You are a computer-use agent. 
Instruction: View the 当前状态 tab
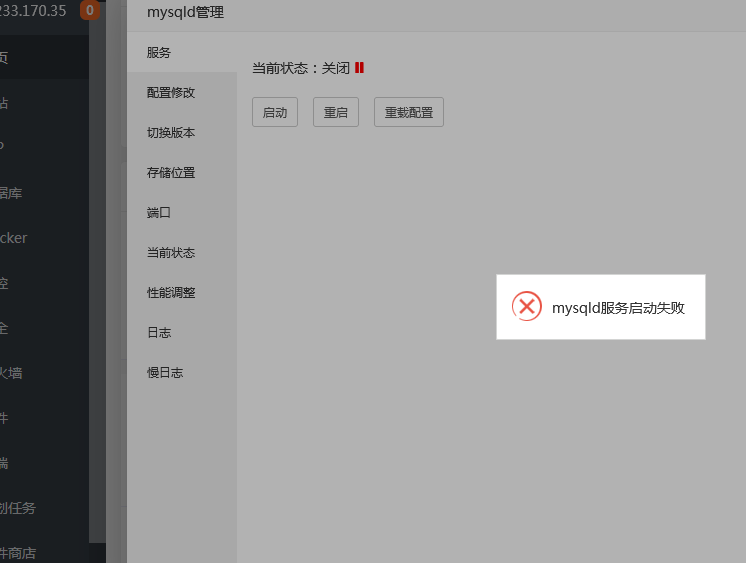171,252
